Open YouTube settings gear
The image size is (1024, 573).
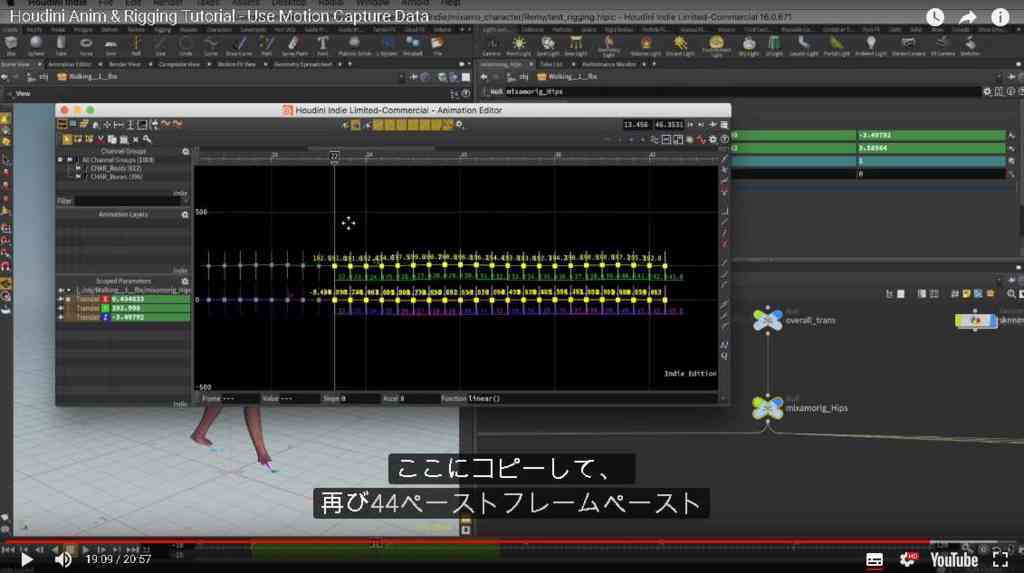tap(908, 559)
